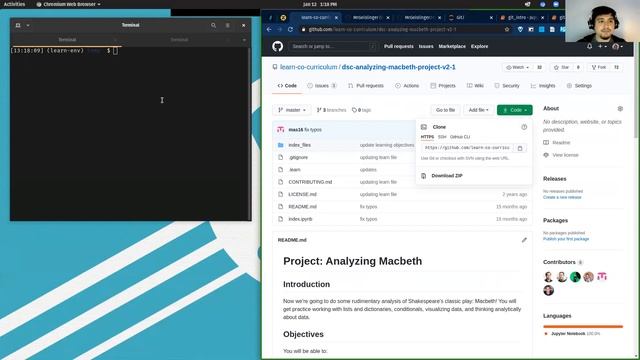Open Activities in the top bar
640x360 pixels.
(14, 4)
